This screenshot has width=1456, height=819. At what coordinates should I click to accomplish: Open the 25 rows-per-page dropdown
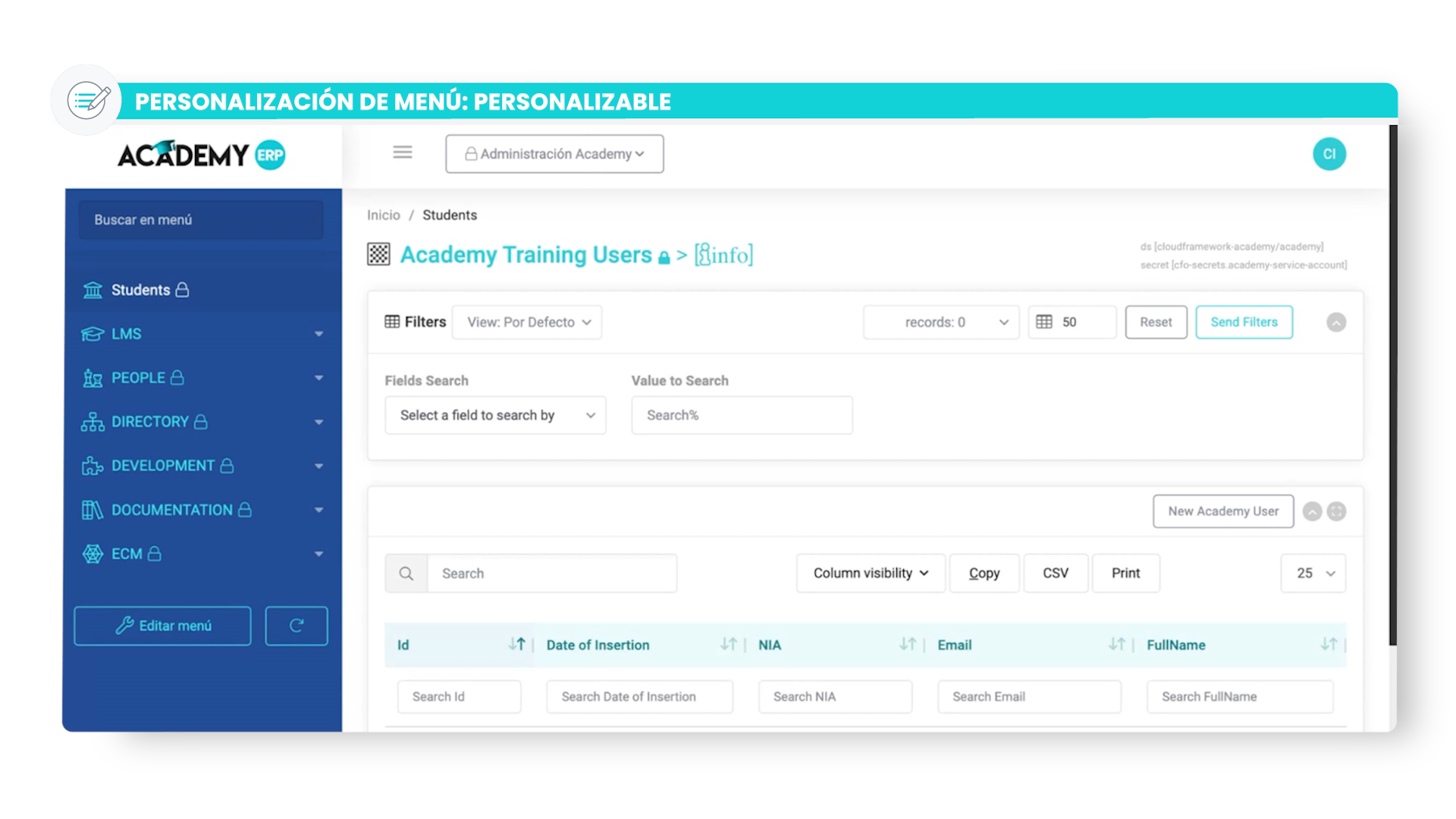point(1313,573)
